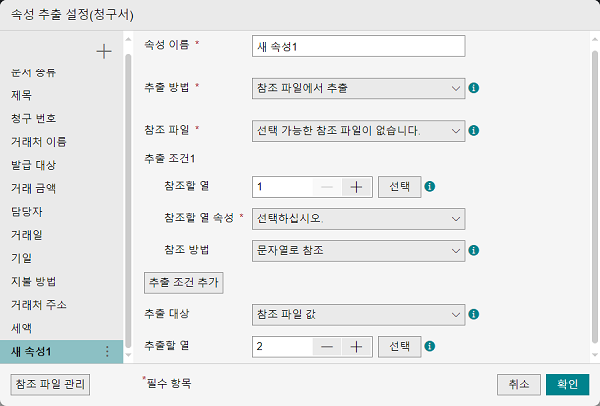Viewport: 600px width, 406px height.
Task: Click info icon next to 추출할 열
Action: (x=430, y=346)
